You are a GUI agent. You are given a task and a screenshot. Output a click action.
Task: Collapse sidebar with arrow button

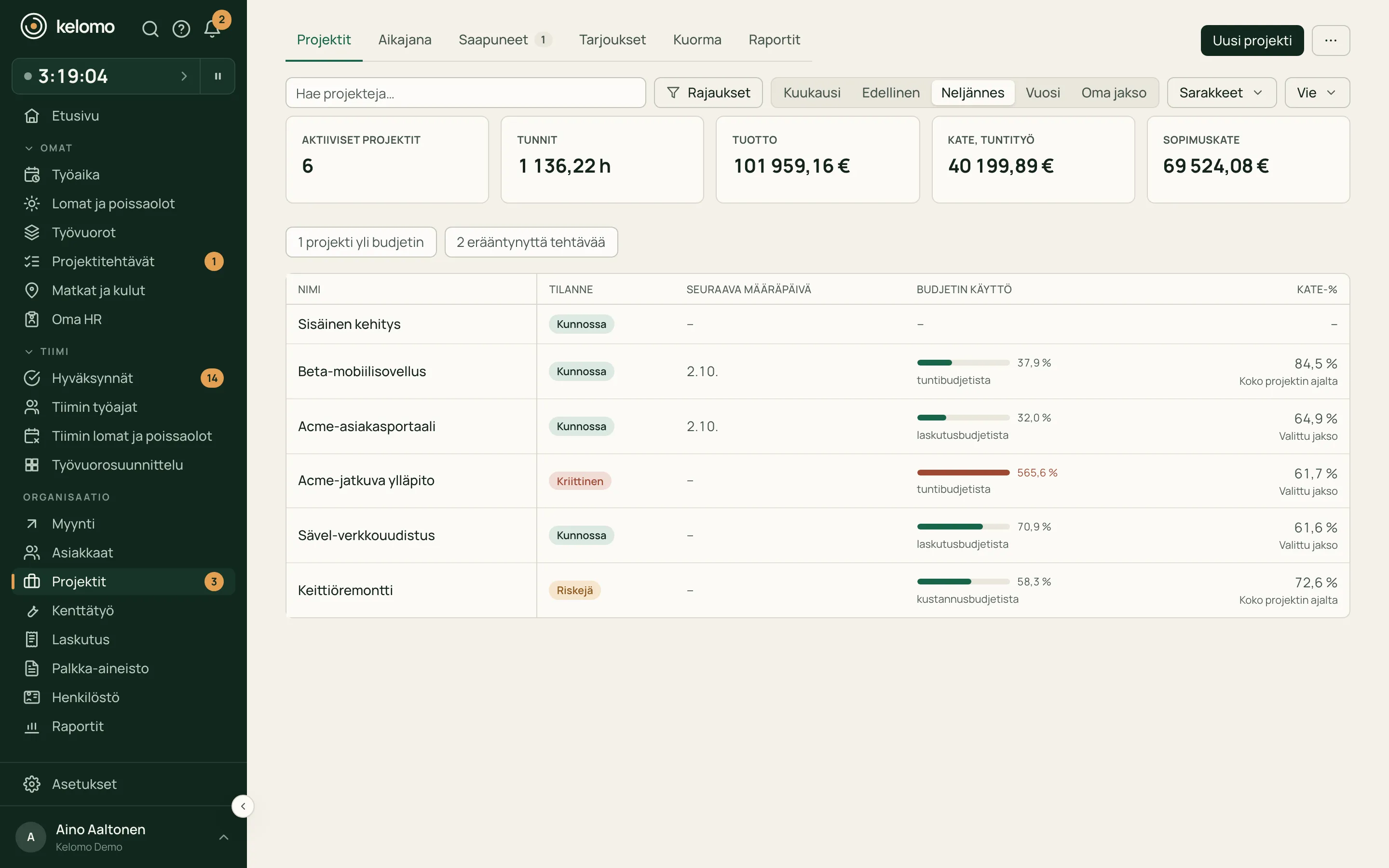pyautogui.click(x=243, y=806)
